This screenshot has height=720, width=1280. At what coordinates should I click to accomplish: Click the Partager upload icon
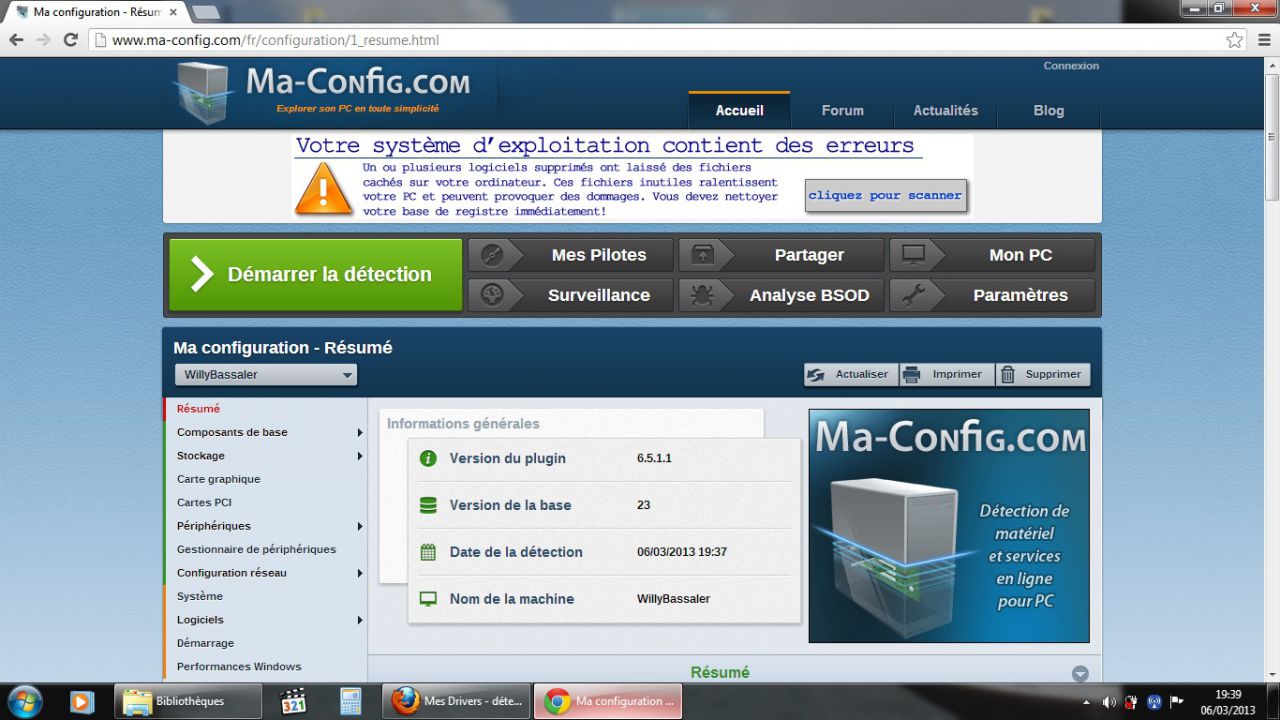(702, 255)
